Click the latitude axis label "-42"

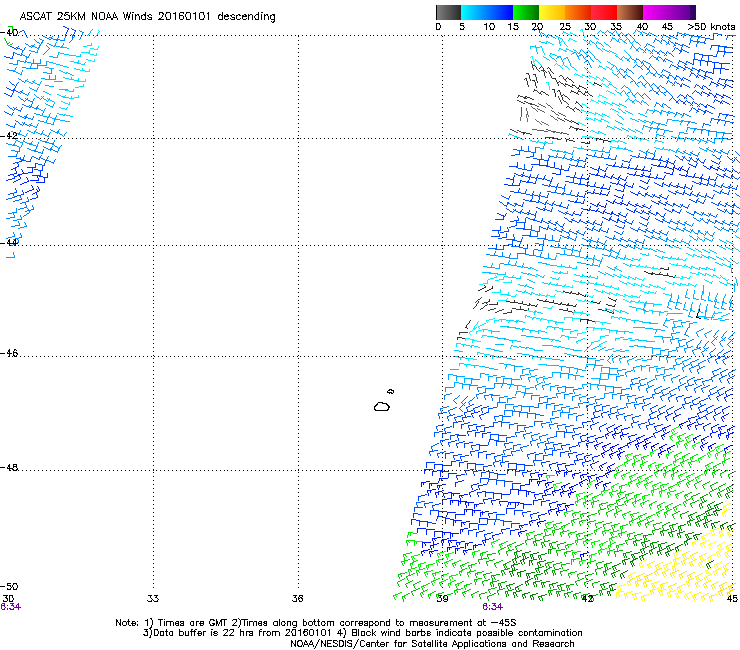click(9, 135)
